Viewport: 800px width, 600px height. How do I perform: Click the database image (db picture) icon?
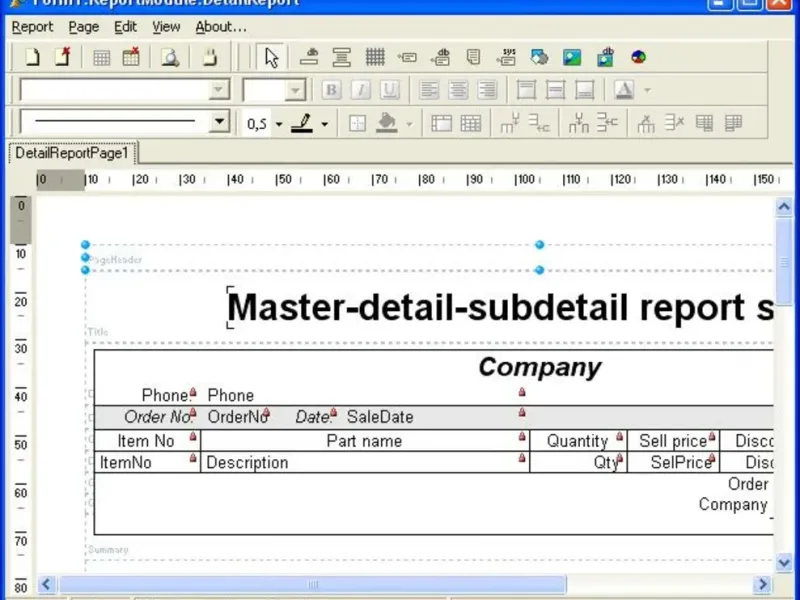[x=605, y=57]
